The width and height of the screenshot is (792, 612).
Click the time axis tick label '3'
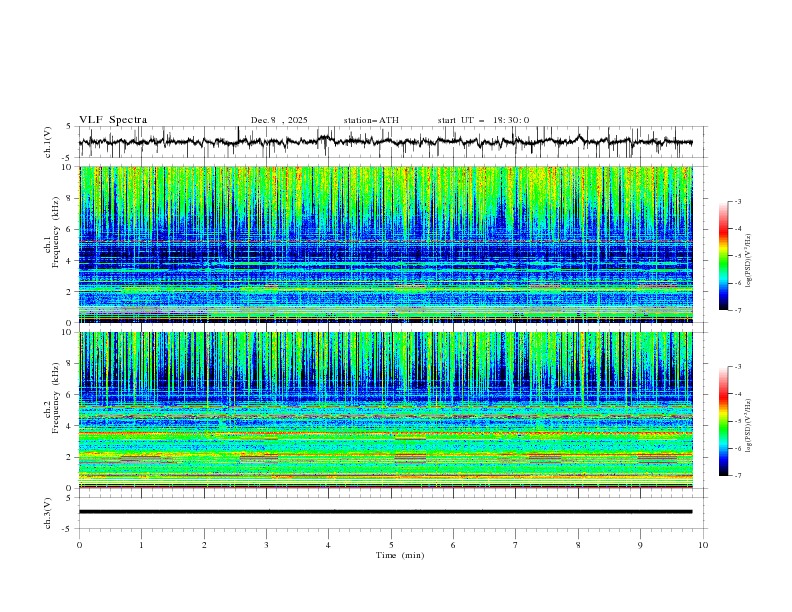pos(266,545)
